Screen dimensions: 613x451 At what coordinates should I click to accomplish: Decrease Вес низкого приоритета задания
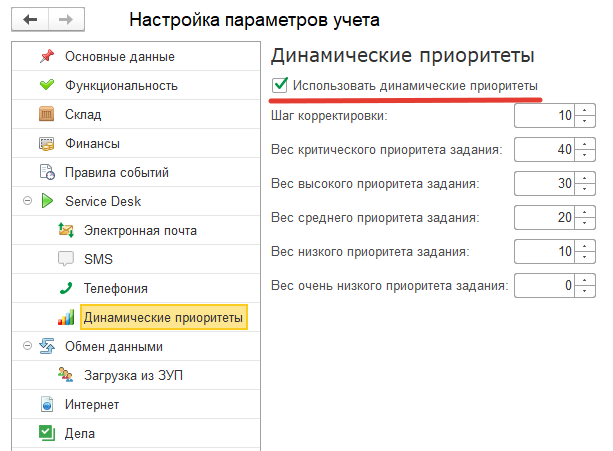(585, 257)
